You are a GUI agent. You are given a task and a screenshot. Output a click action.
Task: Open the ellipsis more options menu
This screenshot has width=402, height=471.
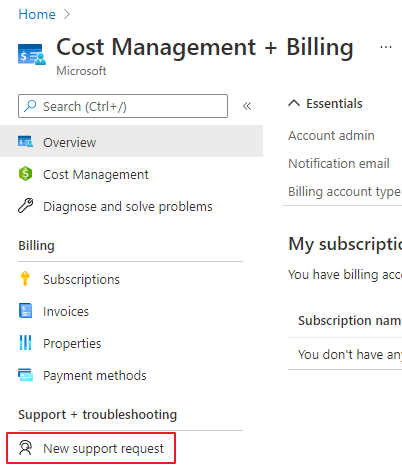click(386, 47)
